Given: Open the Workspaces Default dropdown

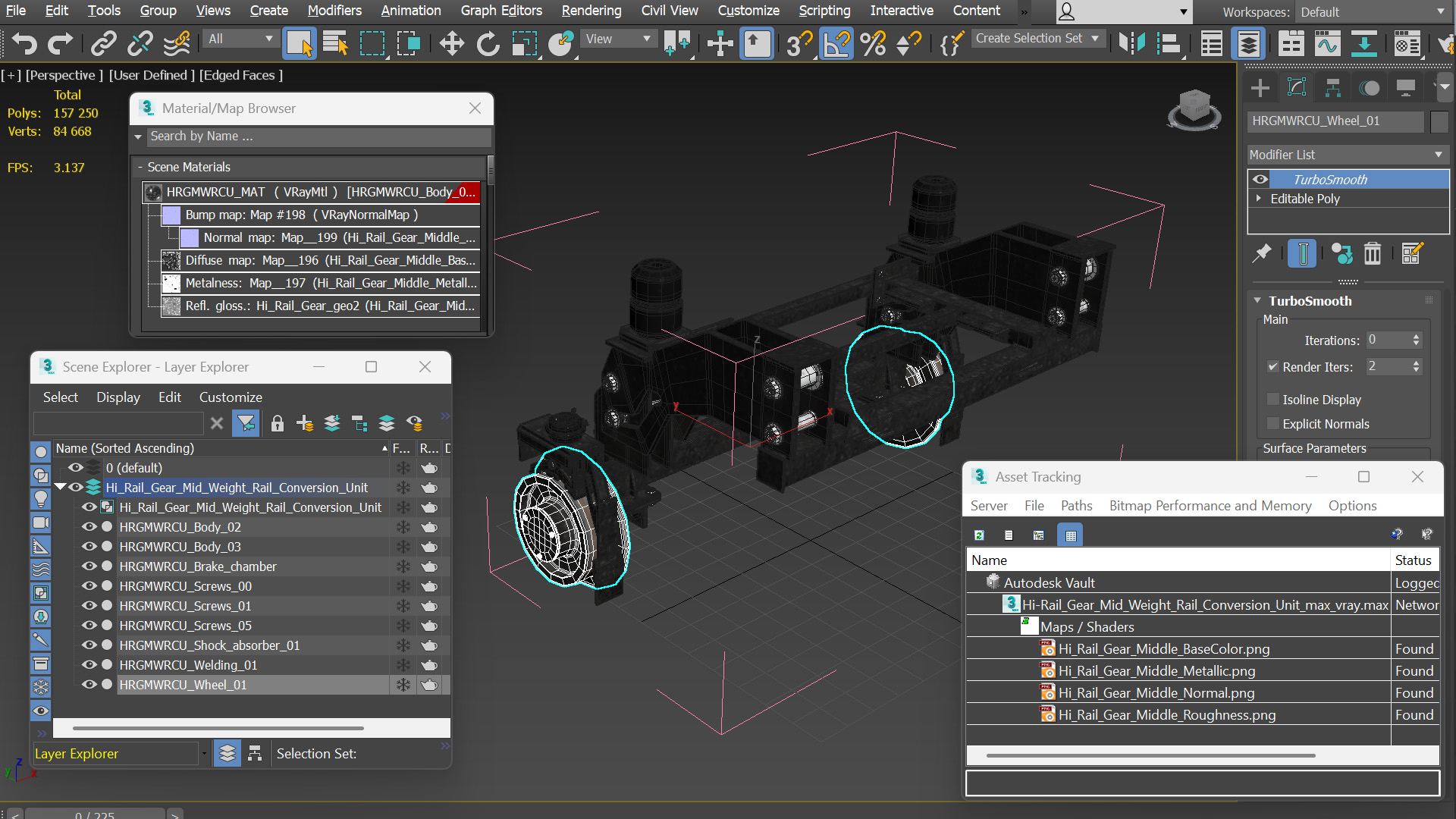Looking at the screenshot, I should pyautogui.click(x=1372, y=12).
